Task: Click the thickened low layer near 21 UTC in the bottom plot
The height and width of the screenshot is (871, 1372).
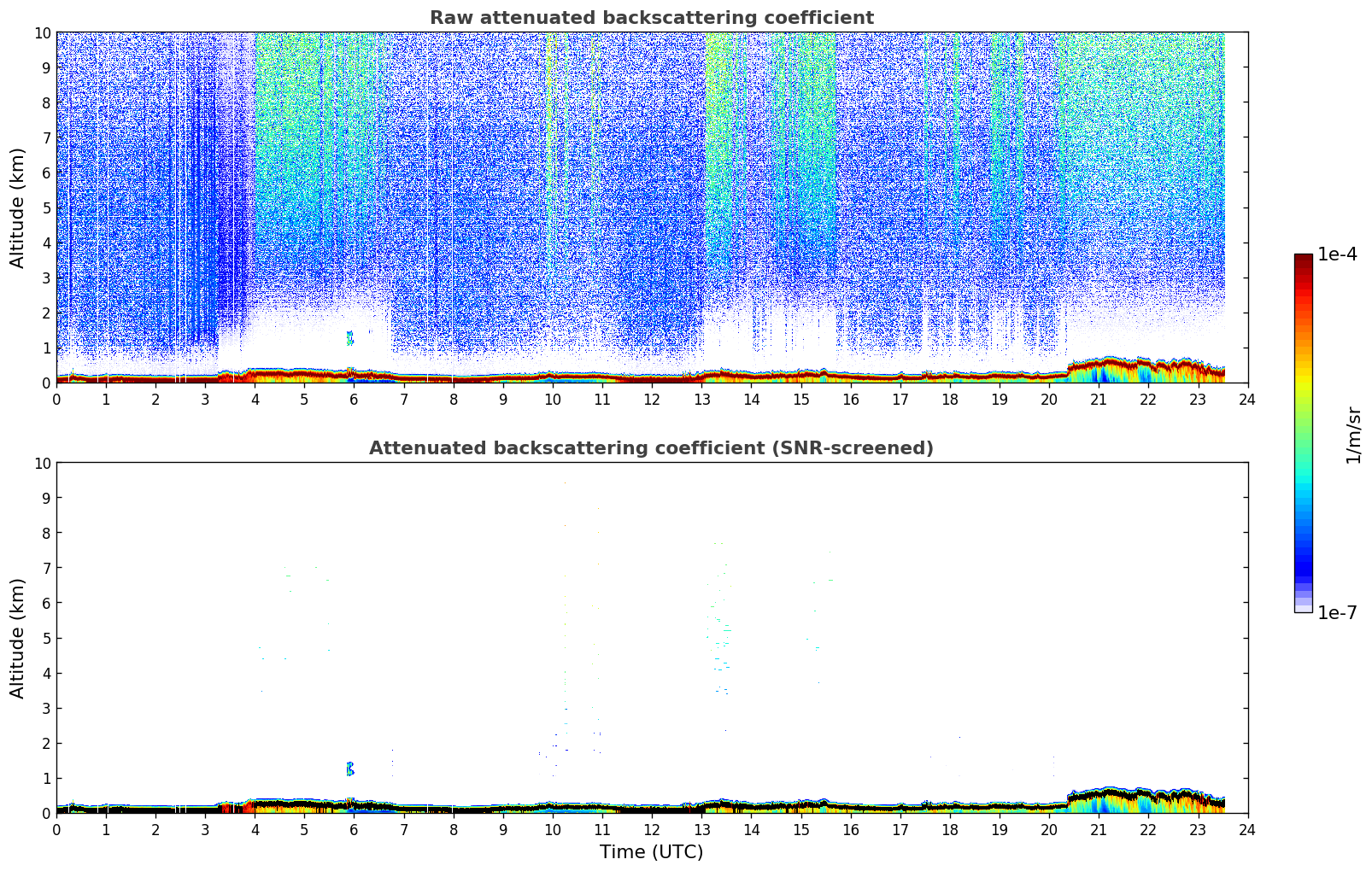Action: tap(1108, 799)
